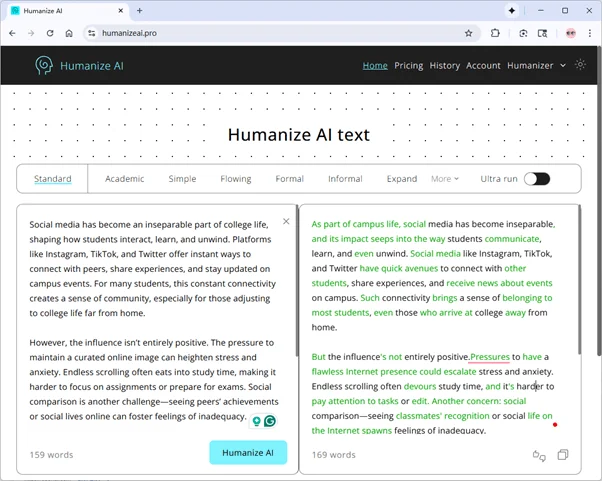The height and width of the screenshot is (481, 602).
Task: Open the Pricing page
Action: tap(408, 66)
